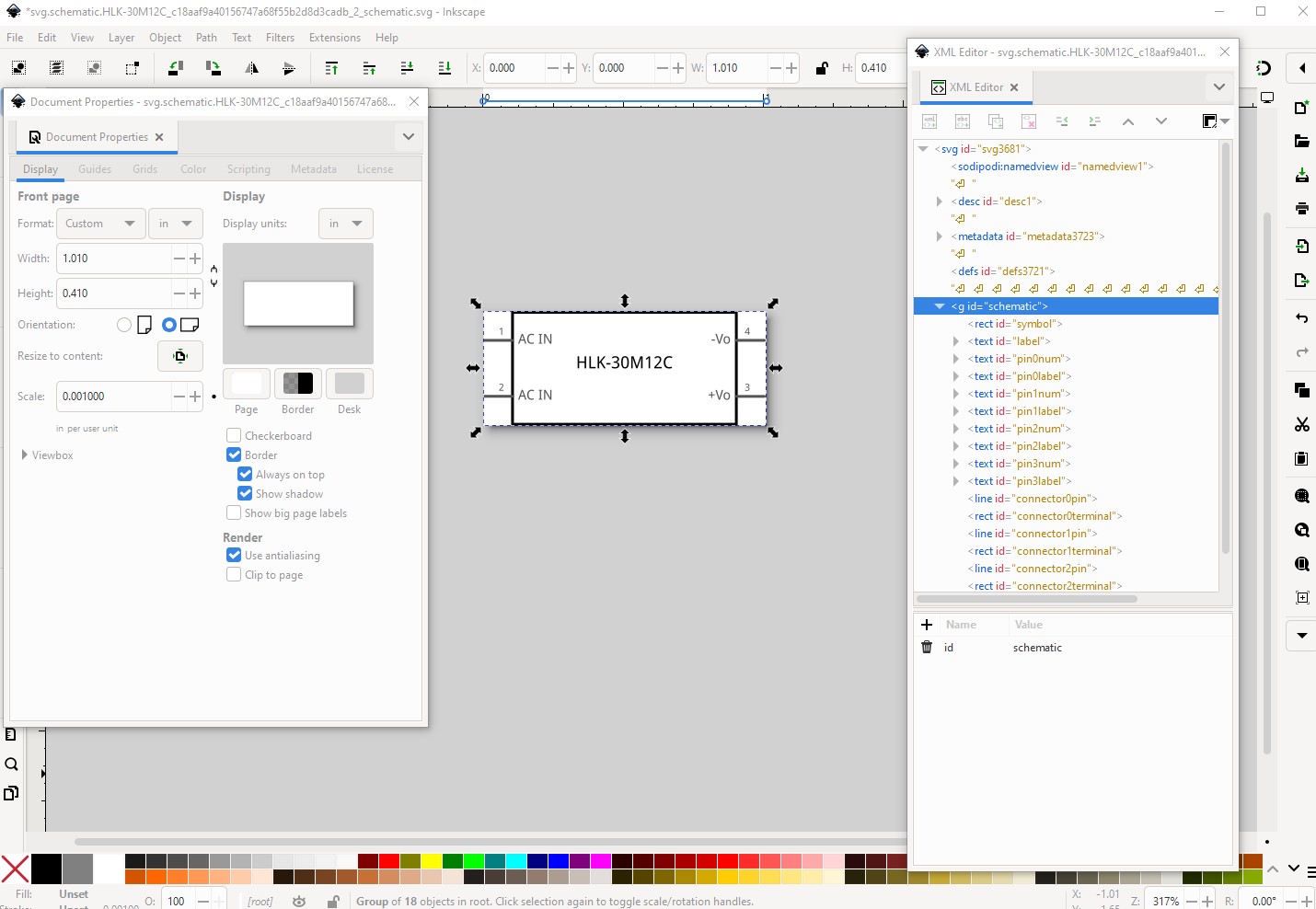The width and height of the screenshot is (1316, 909).
Task: Enable the Checkerboard checkbox
Action: pyautogui.click(x=234, y=435)
